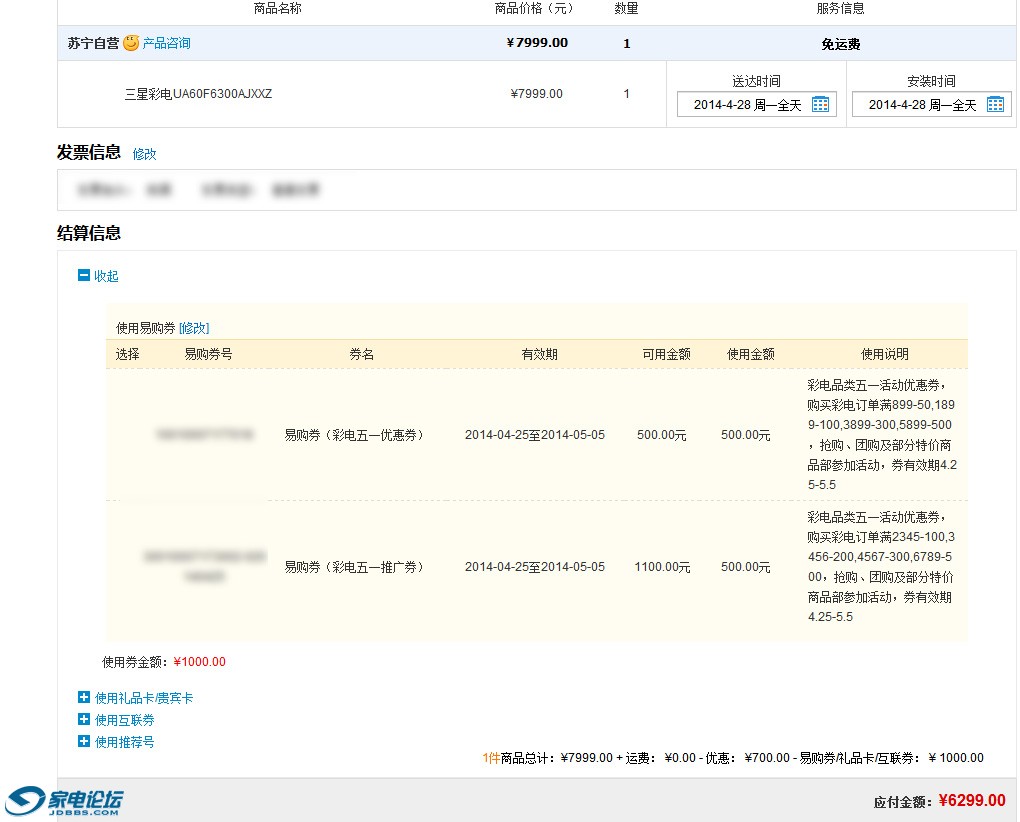Open the calendar icon for 送达时间
This screenshot has height=822, width=1020.
[820, 105]
